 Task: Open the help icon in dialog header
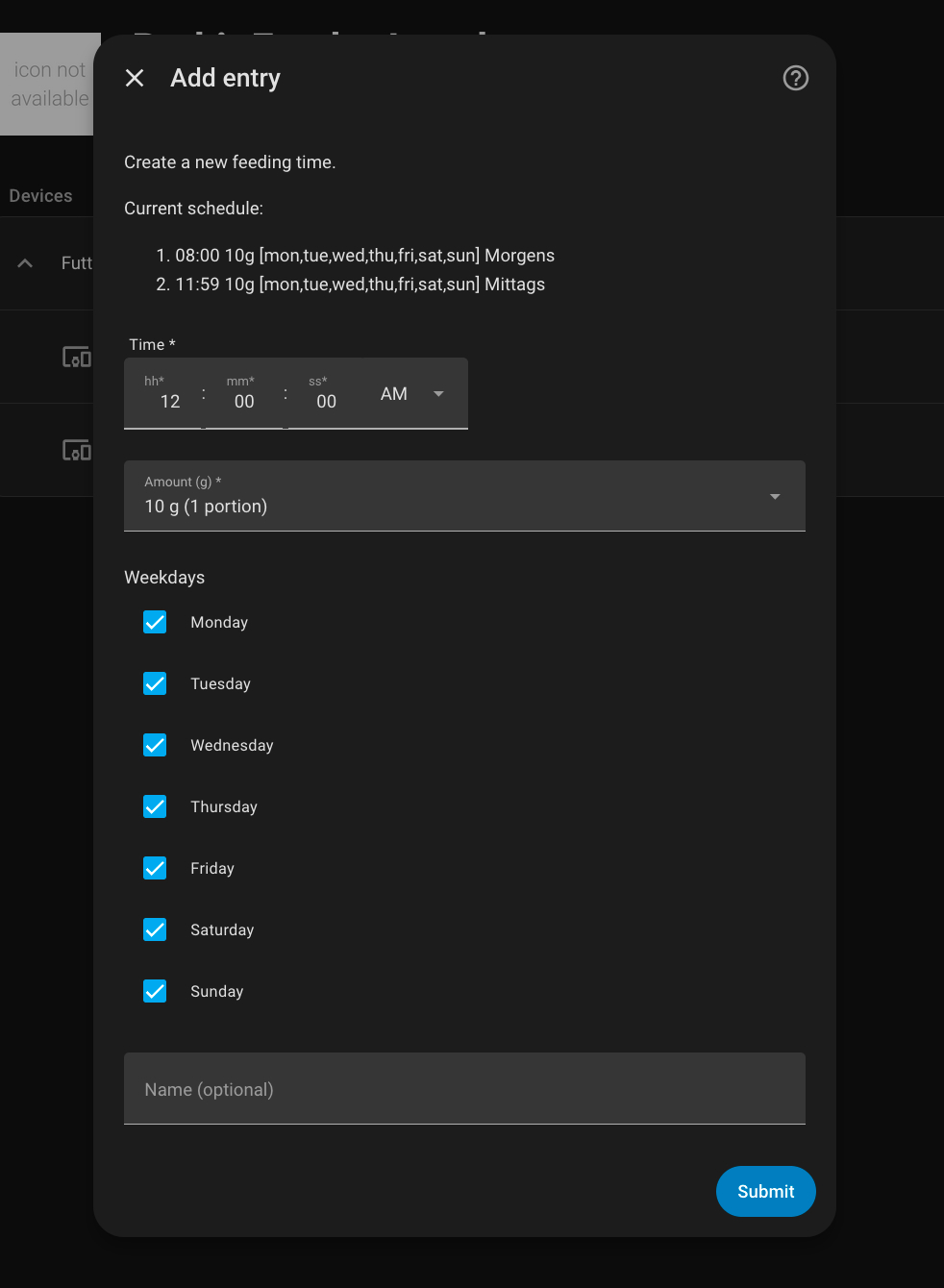[796, 78]
